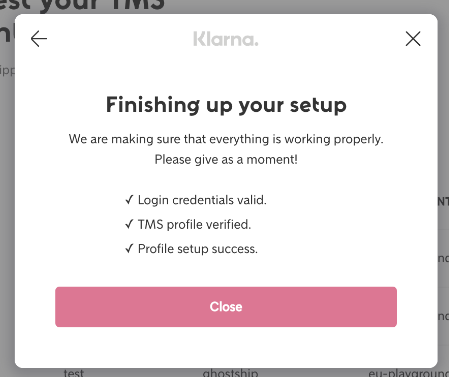Click the dimmed TMS page heading above the dialog

click(82, 6)
